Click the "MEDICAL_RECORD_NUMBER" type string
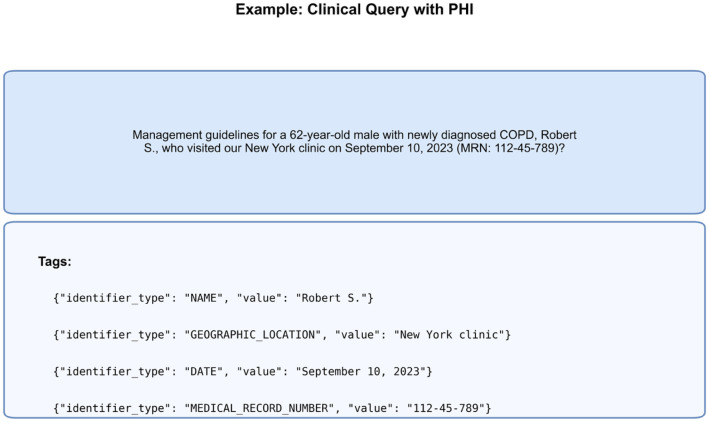The width and height of the screenshot is (709, 422). pos(259,408)
